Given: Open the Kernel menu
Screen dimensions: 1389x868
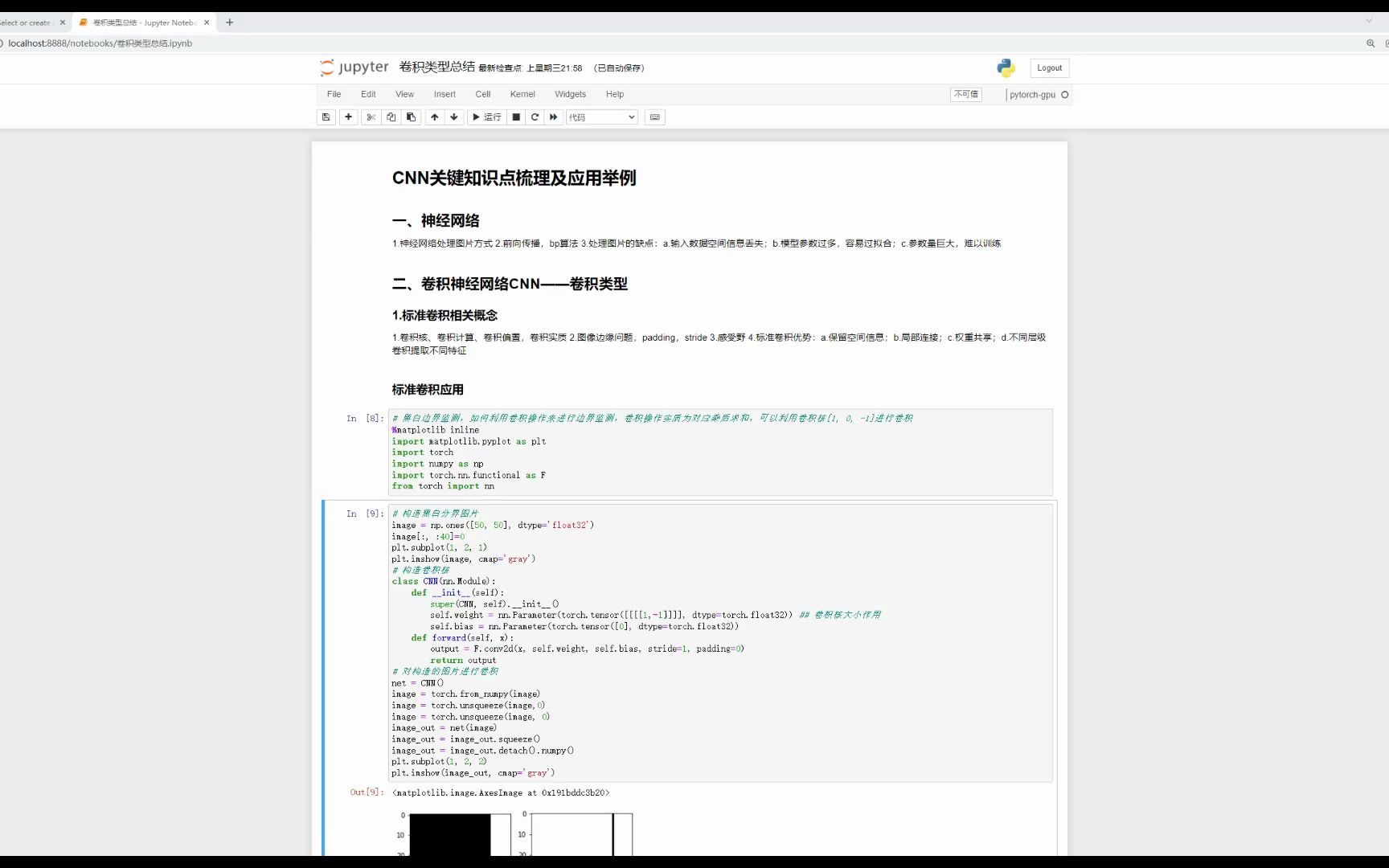Looking at the screenshot, I should (522, 94).
